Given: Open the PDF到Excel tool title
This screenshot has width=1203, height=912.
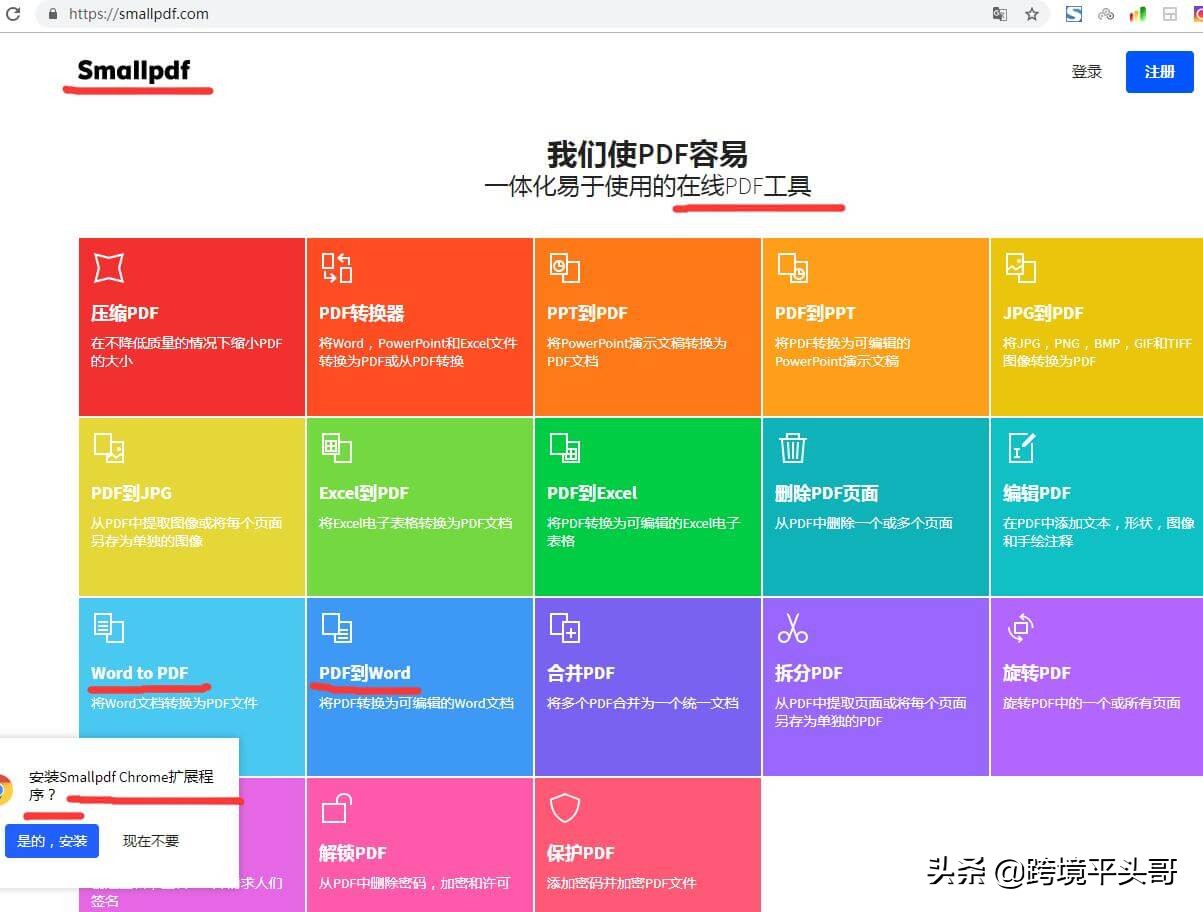Looking at the screenshot, I should pyautogui.click(x=592, y=493).
